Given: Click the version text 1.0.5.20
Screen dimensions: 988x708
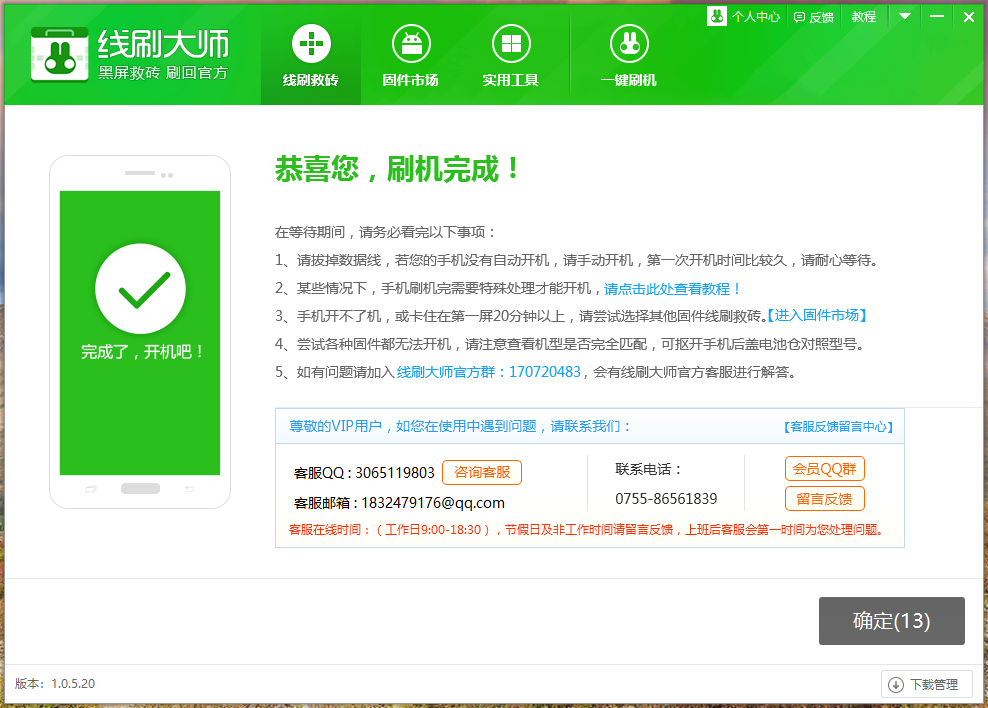Looking at the screenshot, I should point(73,683).
